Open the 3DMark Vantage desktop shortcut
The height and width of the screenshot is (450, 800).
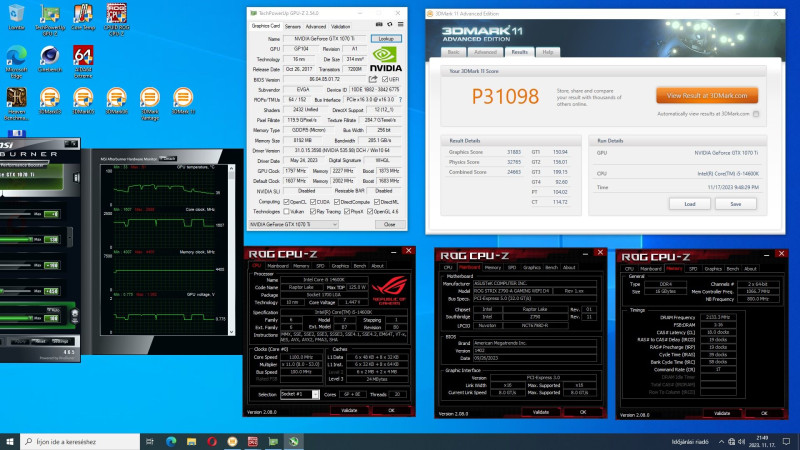pos(149,104)
